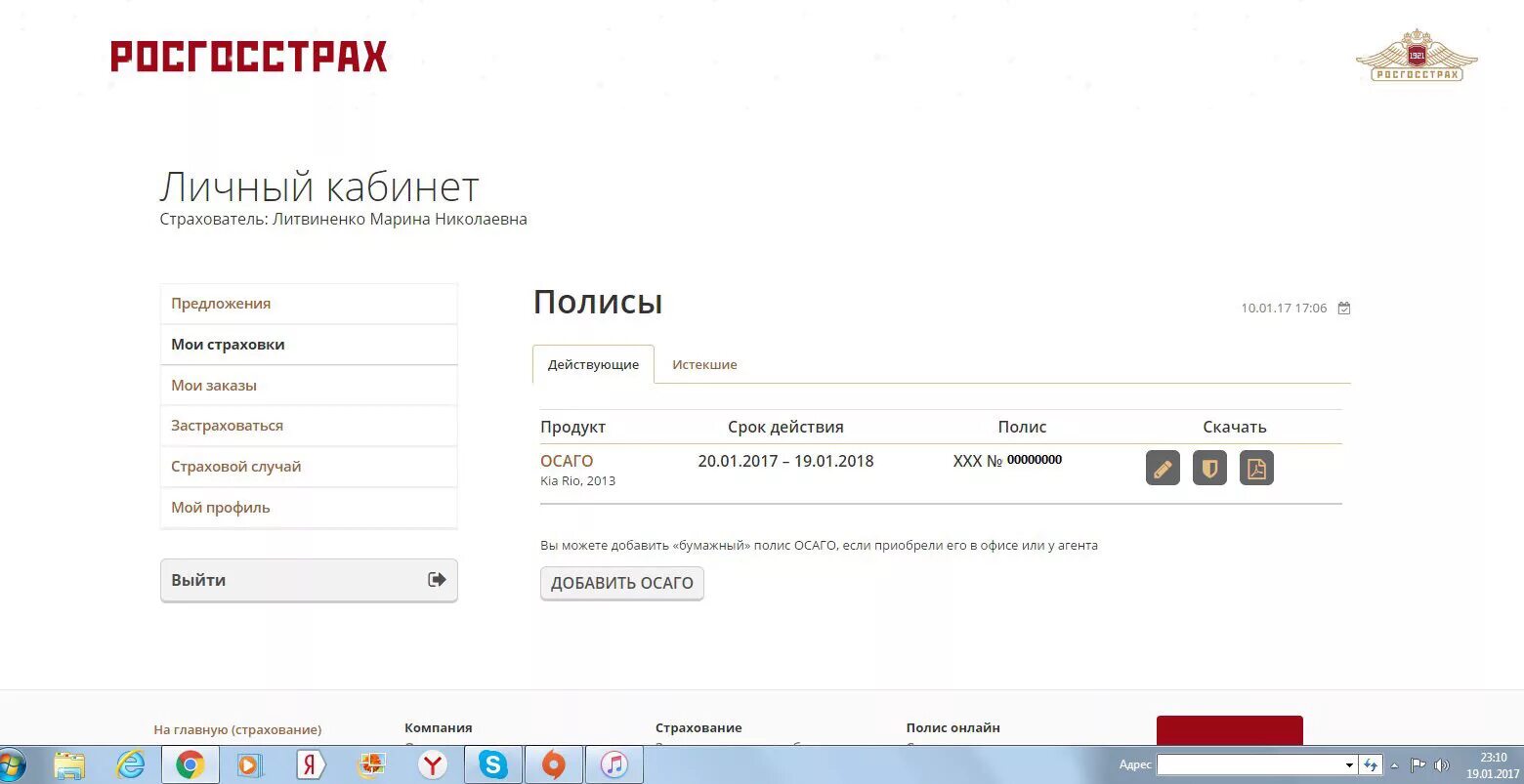The image size is (1524, 784).
Task: Click the Полис column header
Action: pos(1022,427)
